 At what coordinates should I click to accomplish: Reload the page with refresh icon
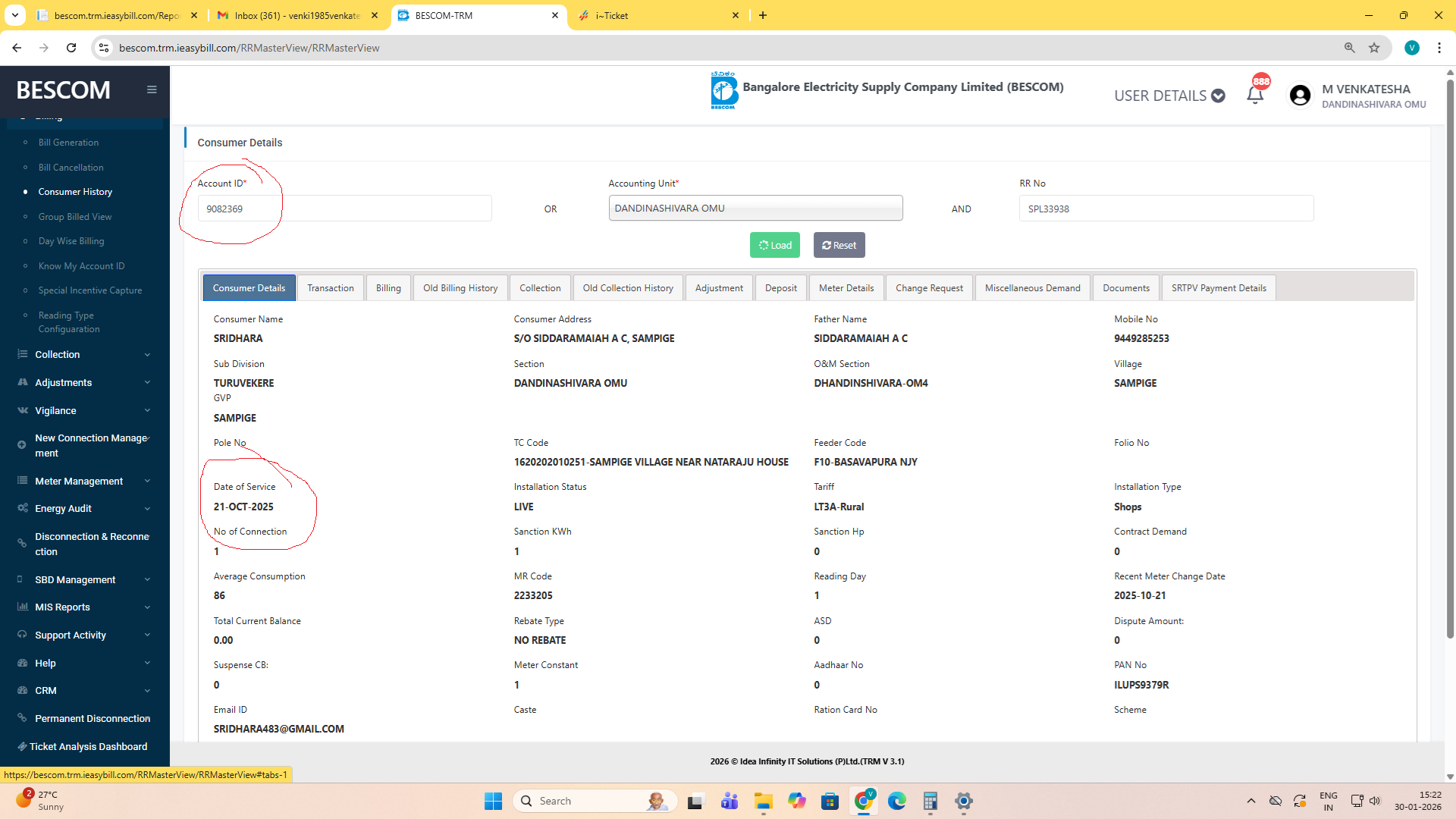pyautogui.click(x=71, y=48)
